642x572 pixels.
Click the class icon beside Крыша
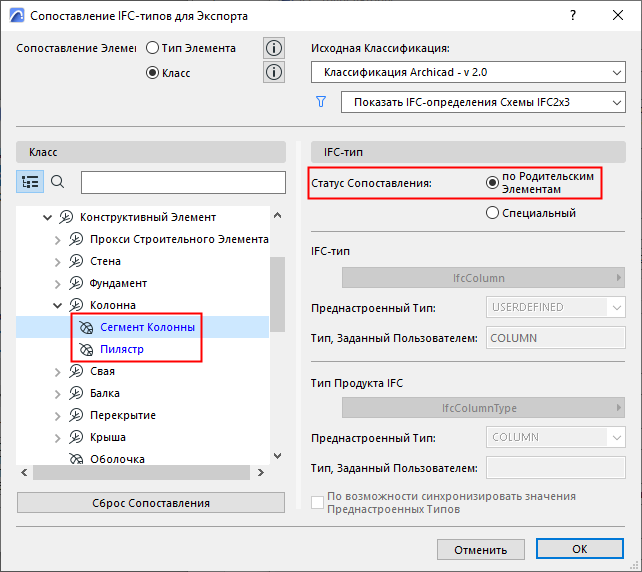76,437
